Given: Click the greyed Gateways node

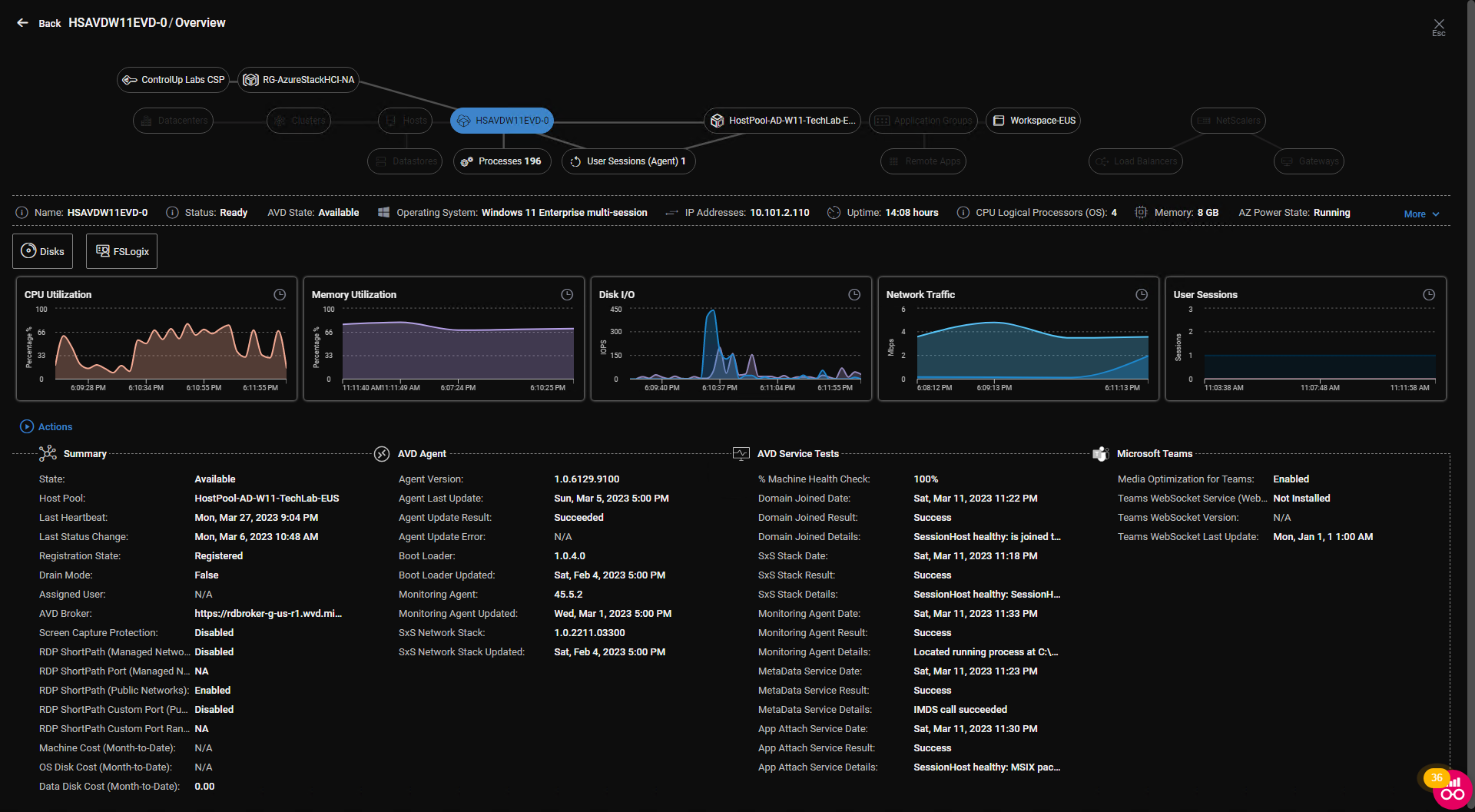Looking at the screenshot, I should 1309,161.
